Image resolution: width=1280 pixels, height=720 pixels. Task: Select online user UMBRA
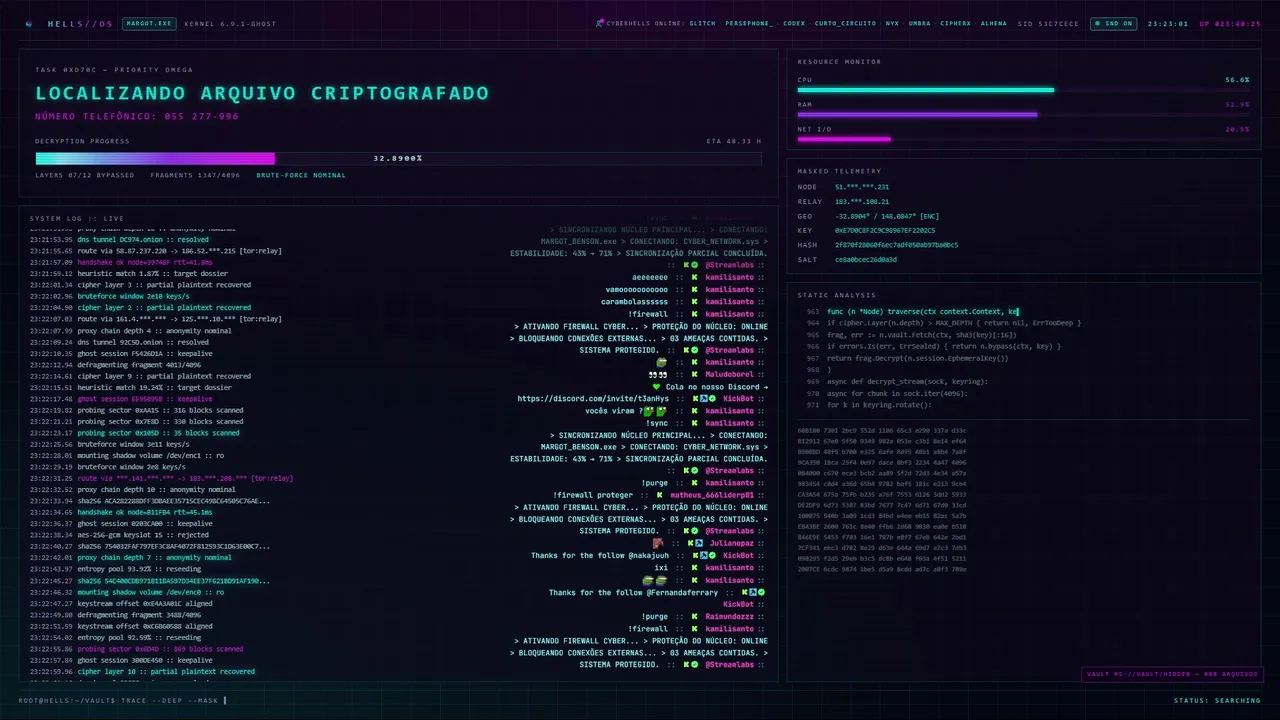(920, 23)
